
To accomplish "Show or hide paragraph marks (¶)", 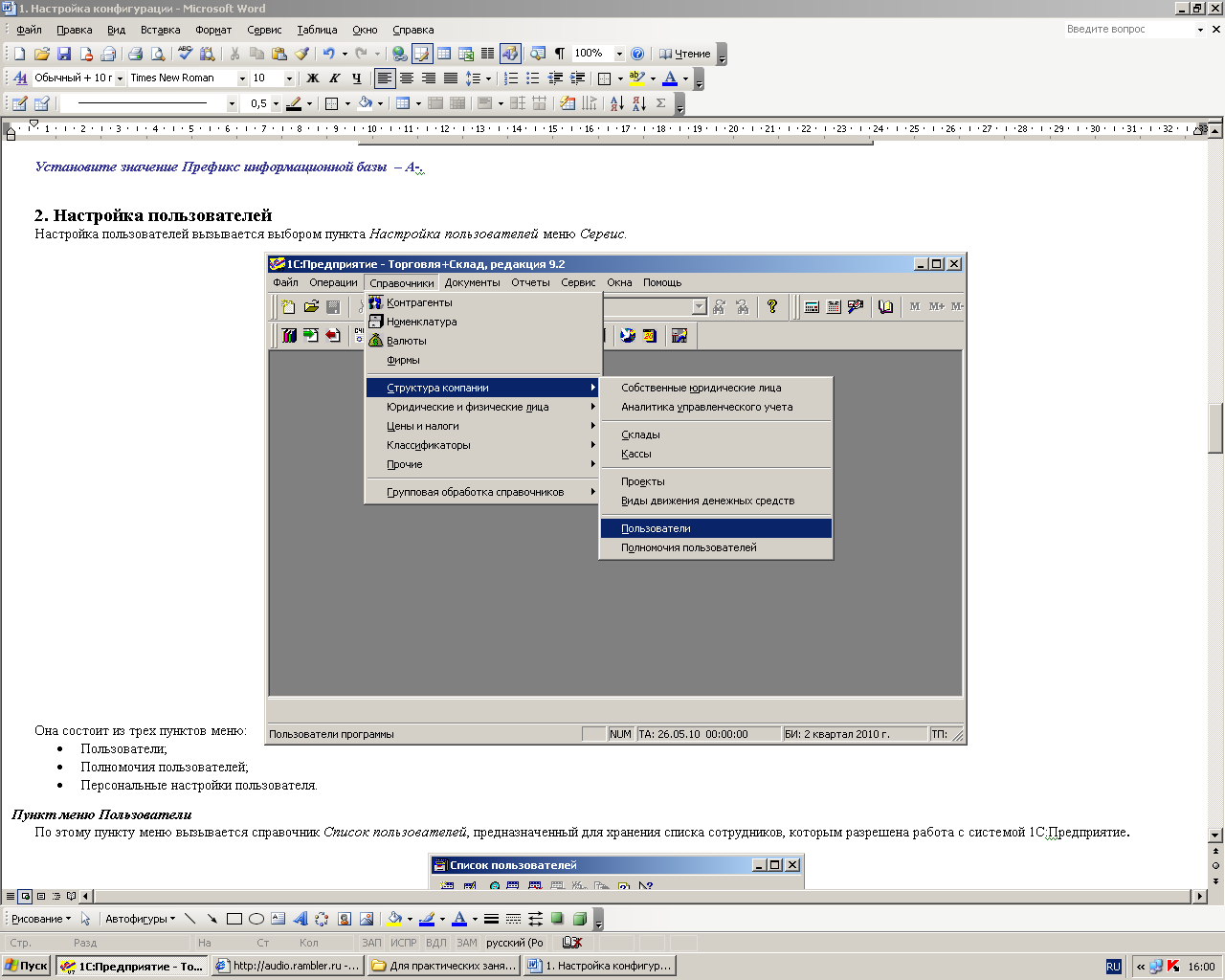I will point(560,54).
